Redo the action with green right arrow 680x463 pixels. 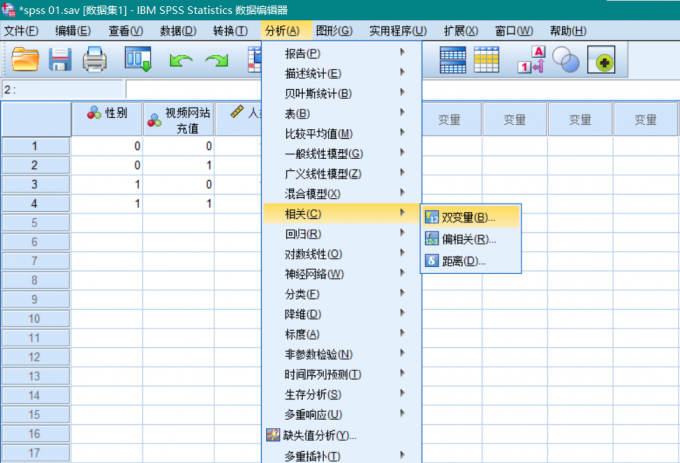tap(217, 60)
